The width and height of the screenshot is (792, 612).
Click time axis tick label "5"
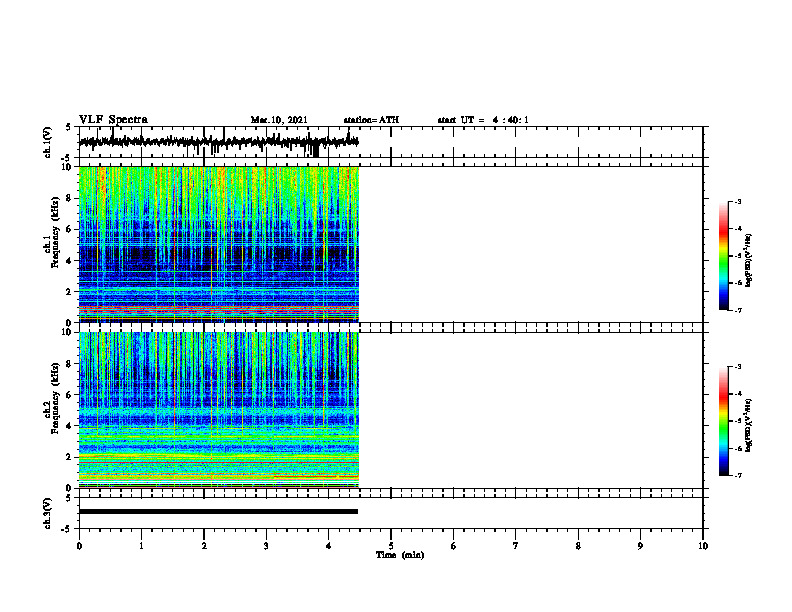(x=391, y=546)
